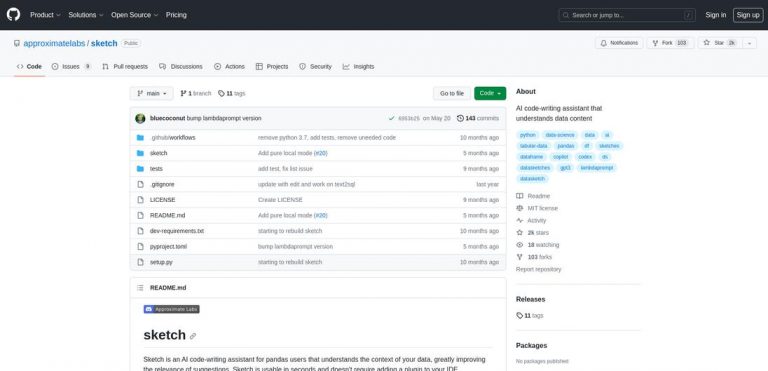
Task: Click the tests folder icon
Action: coord(141,169)
